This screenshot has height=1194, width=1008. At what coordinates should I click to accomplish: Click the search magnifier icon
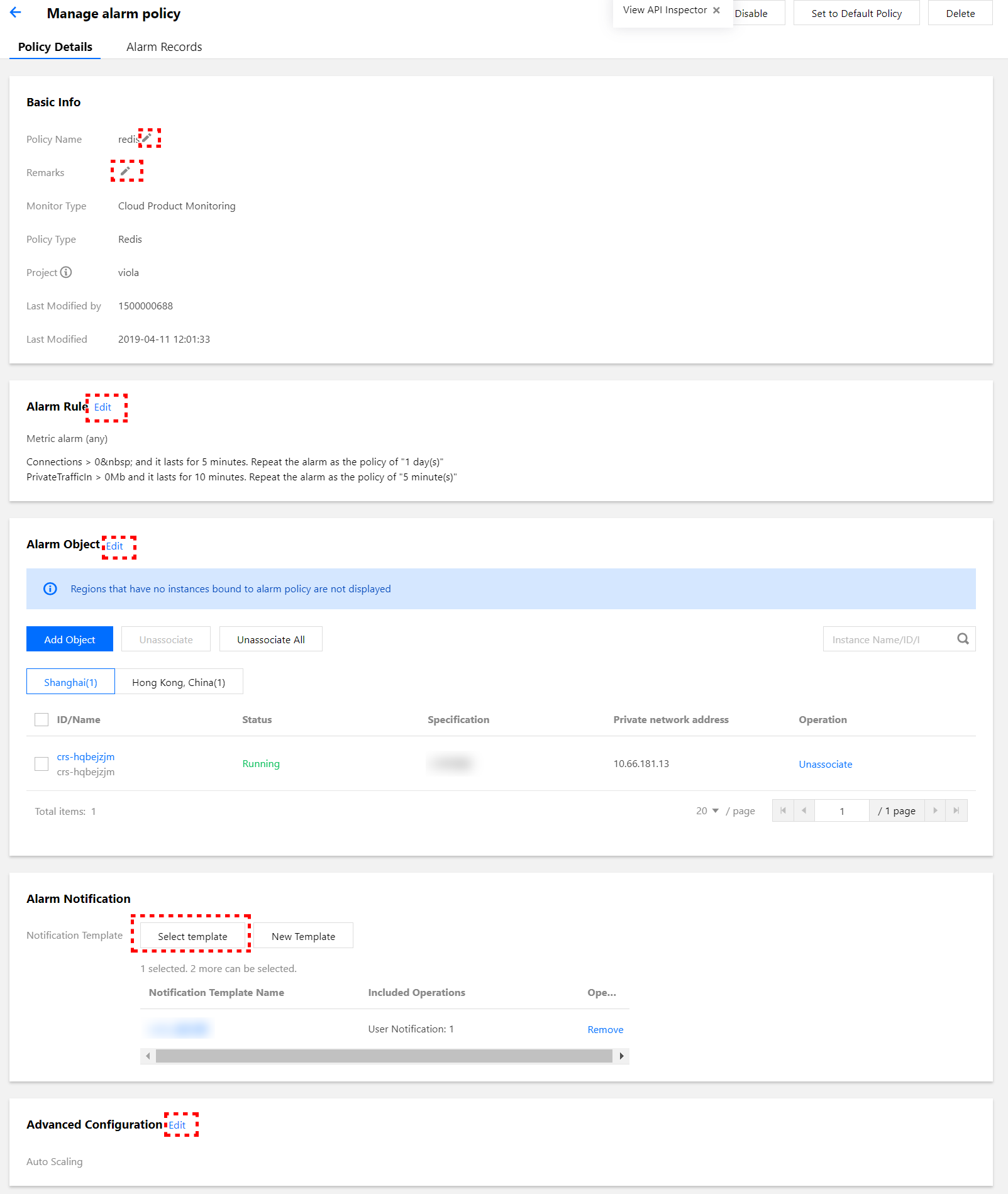963,639
